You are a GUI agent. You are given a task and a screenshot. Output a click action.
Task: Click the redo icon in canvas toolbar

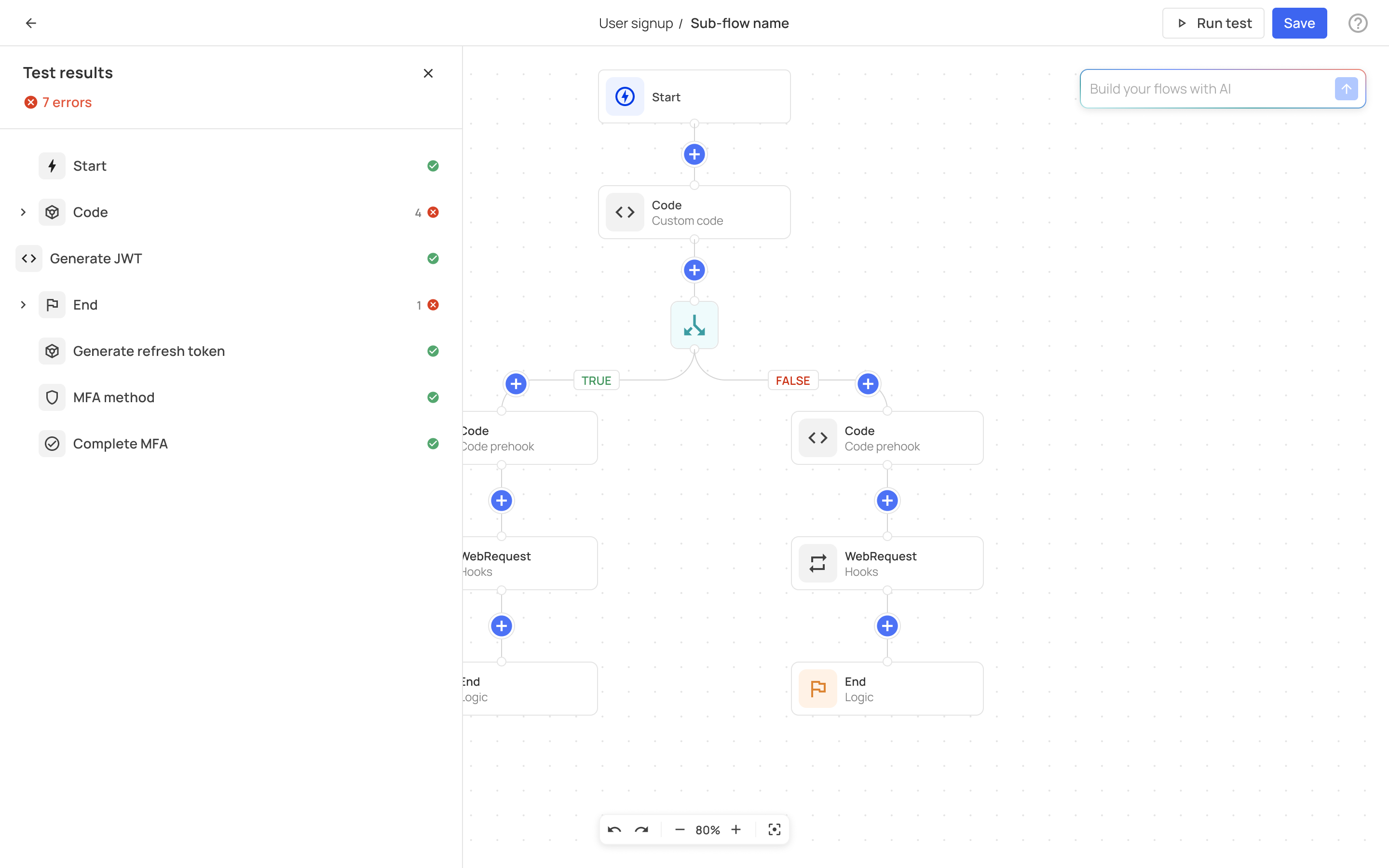pos(642,829)
